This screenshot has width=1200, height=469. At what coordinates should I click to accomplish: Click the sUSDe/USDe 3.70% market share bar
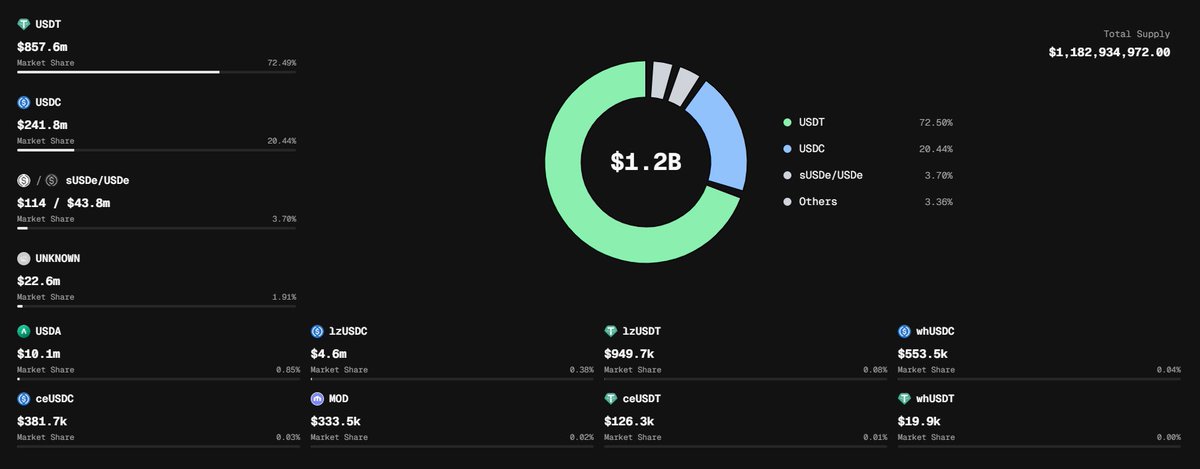[x=156, y=228]
